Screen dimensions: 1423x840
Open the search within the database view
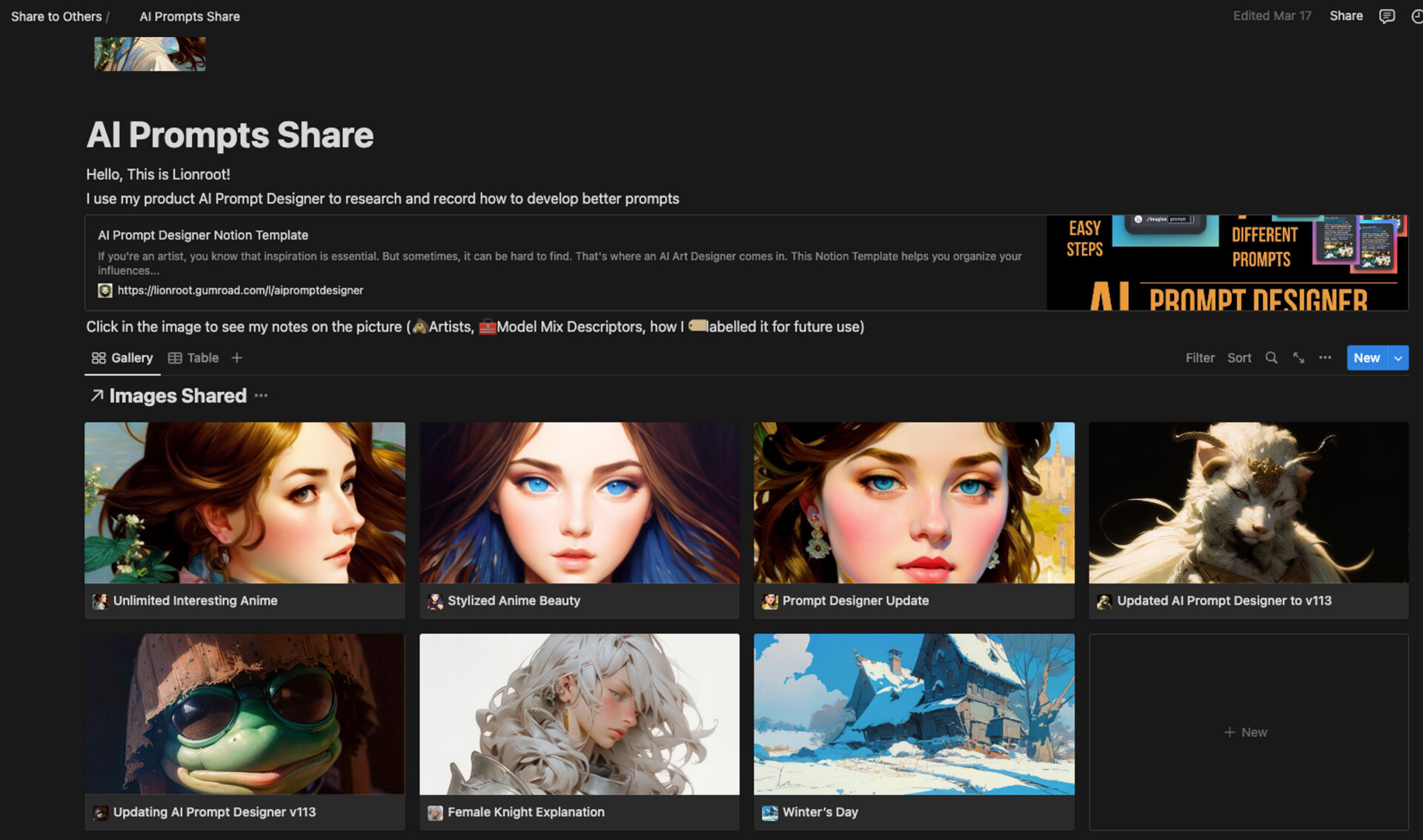[x=1272, y=358]
